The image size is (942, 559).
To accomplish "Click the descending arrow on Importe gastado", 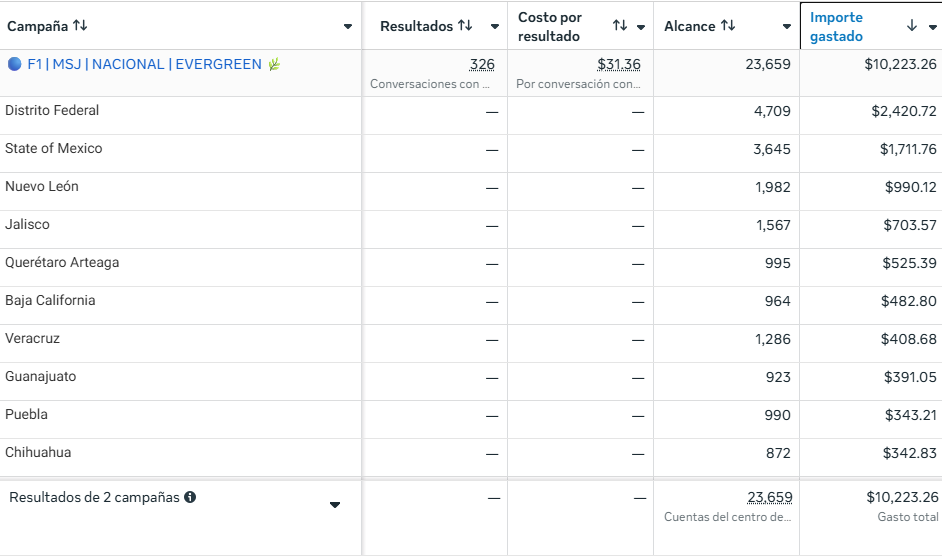I will tap(912, 26).
